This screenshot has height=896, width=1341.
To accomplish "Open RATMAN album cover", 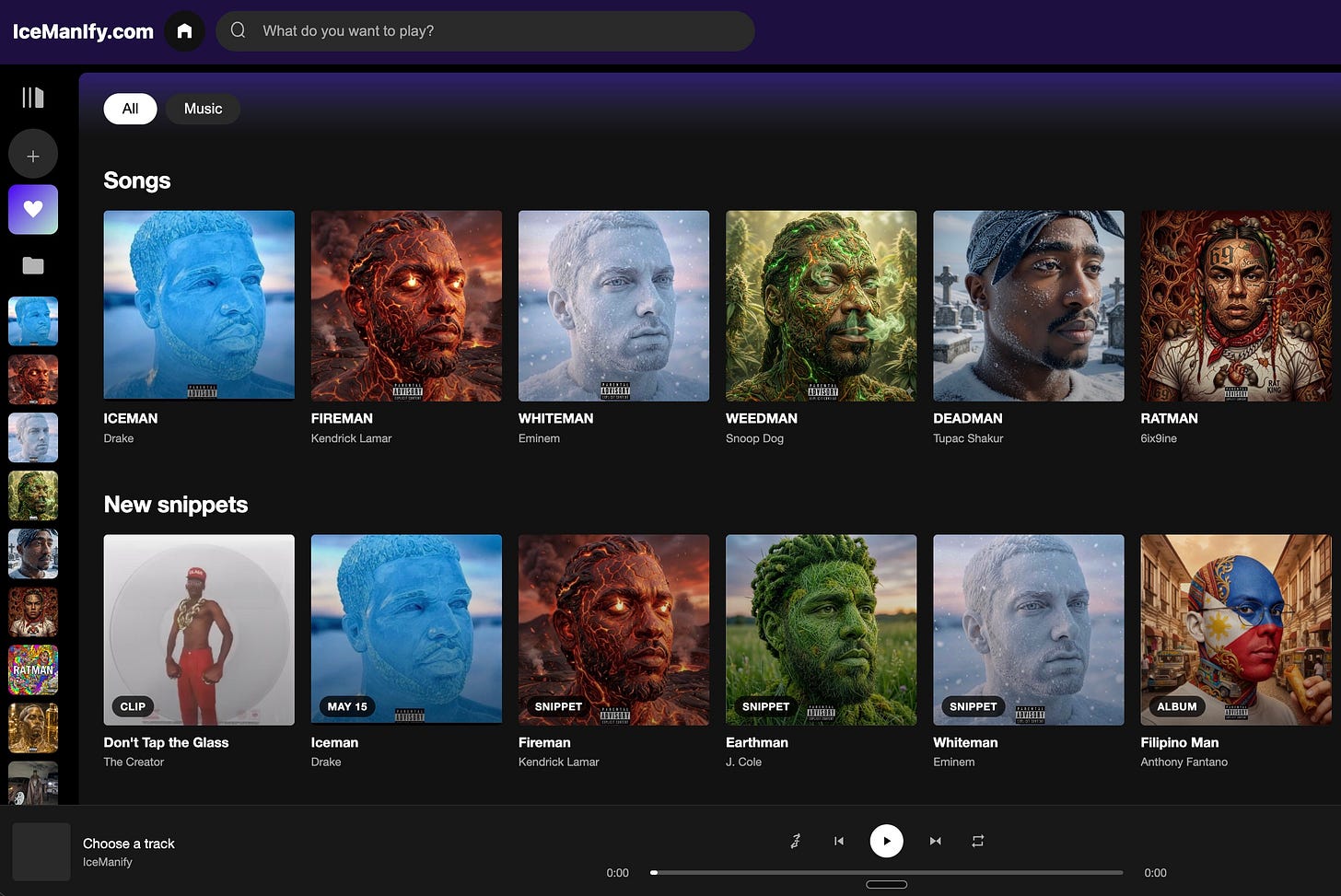I will (1236, 306).
